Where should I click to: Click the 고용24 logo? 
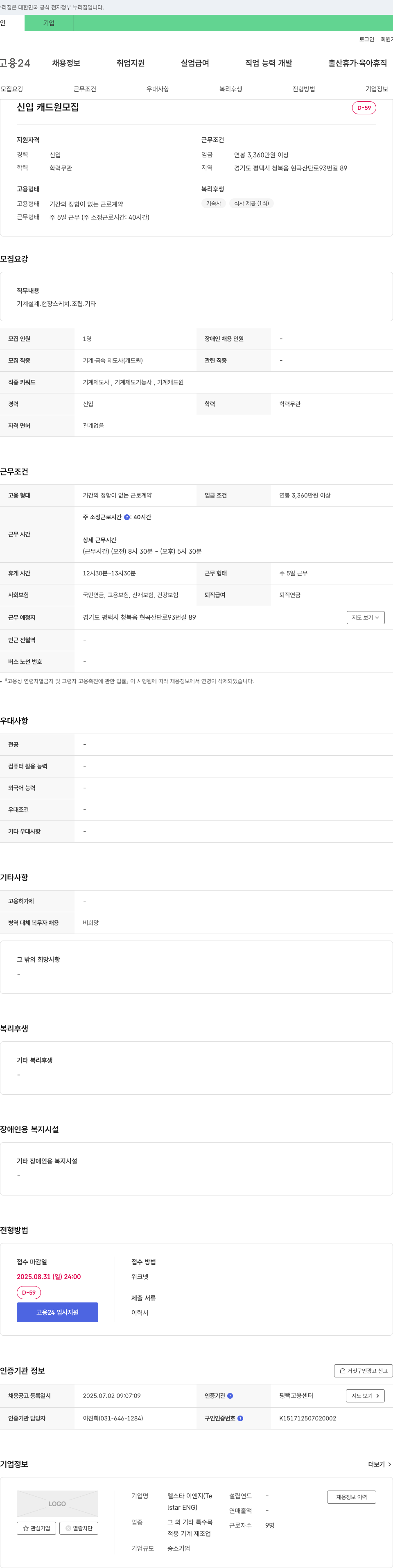click(x=15, y=63)
